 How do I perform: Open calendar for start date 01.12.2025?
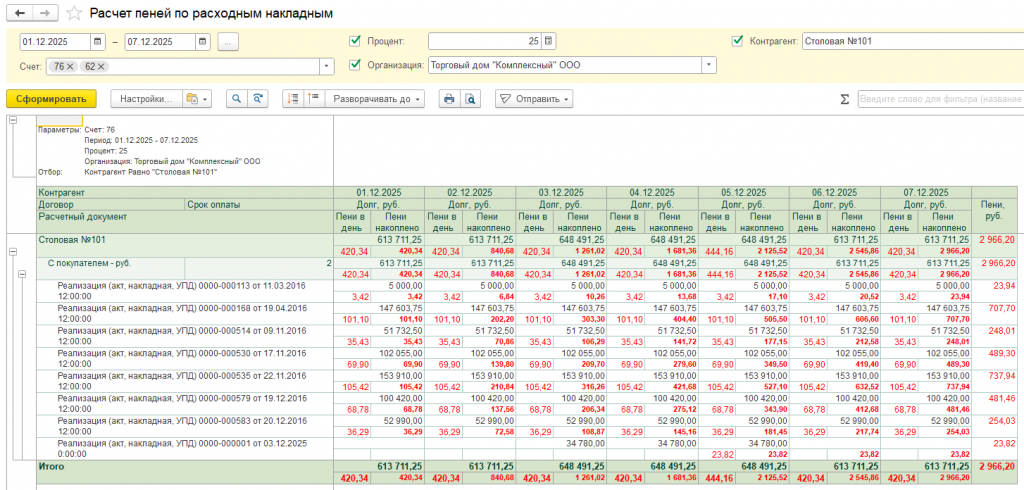(97, 42)
